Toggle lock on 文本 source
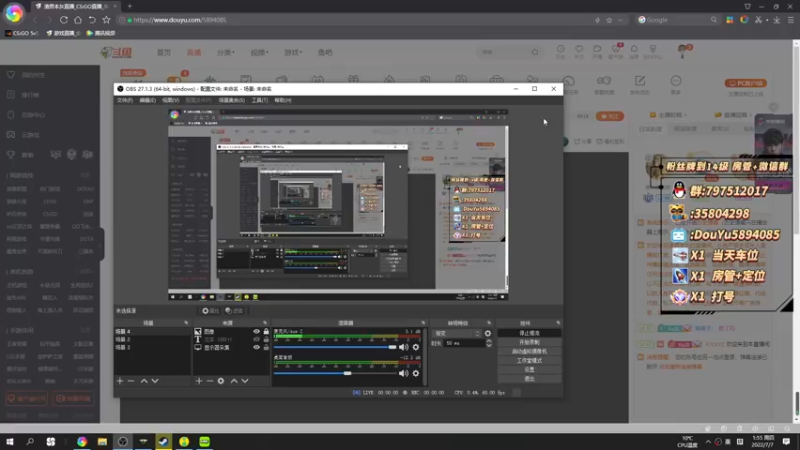This screenshot has width=800, height=450. point(266,339)
